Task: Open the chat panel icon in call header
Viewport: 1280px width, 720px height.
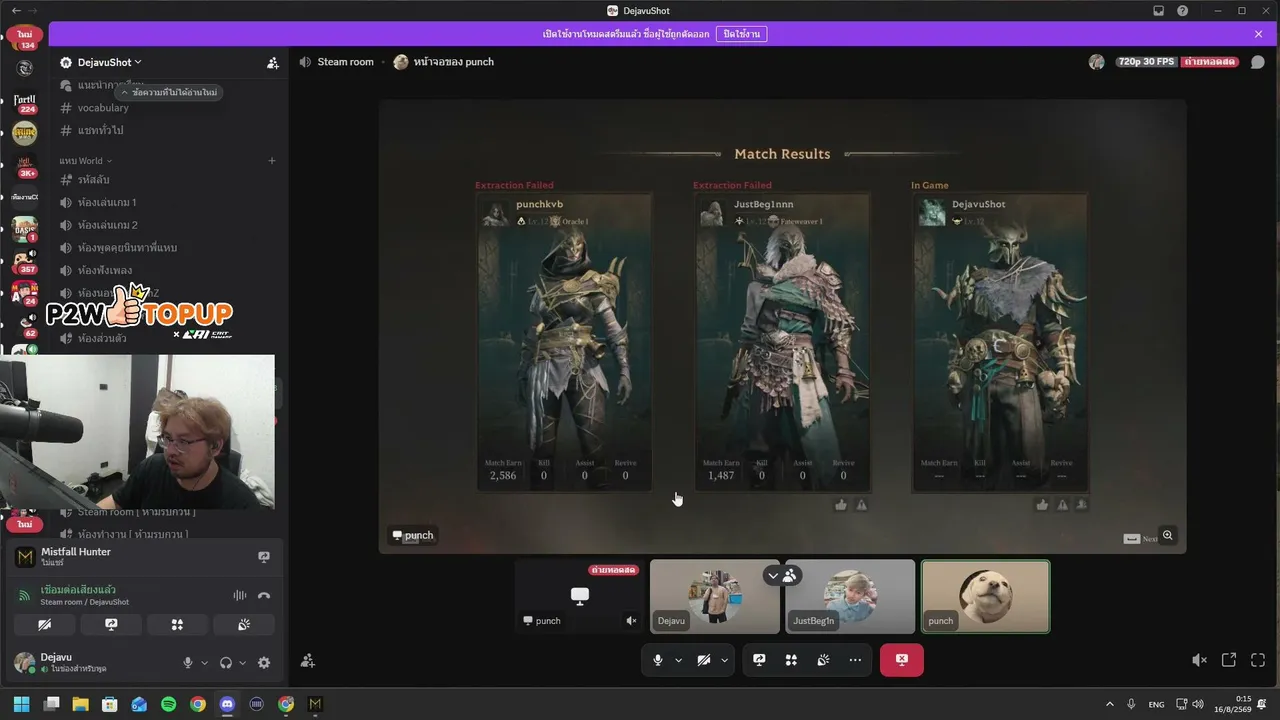Action: click(x=1257, y=62)
